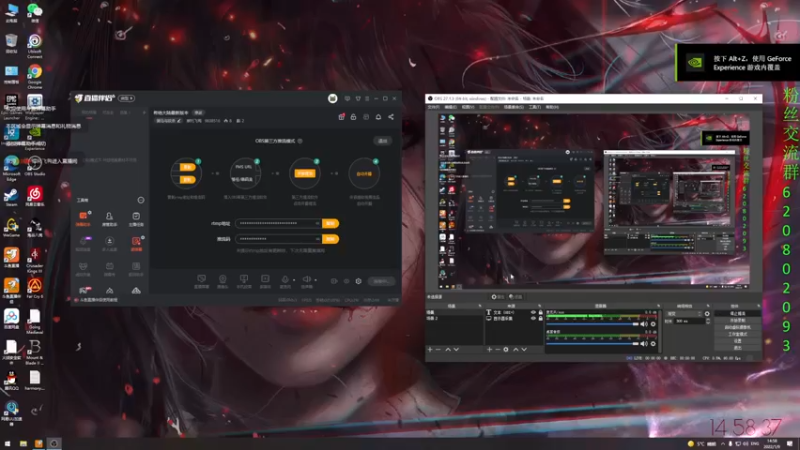Image resolution: width=800 pixels, height=450 pixels.
Task: Open the version dropdown beside streaming assistant logo
Action: point(127,98)
